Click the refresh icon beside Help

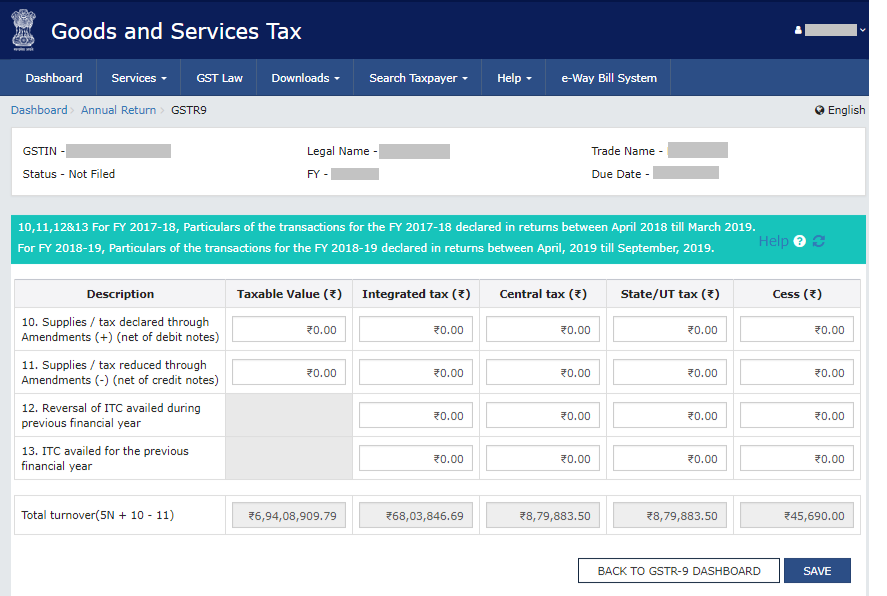click(x=819, y=241)
